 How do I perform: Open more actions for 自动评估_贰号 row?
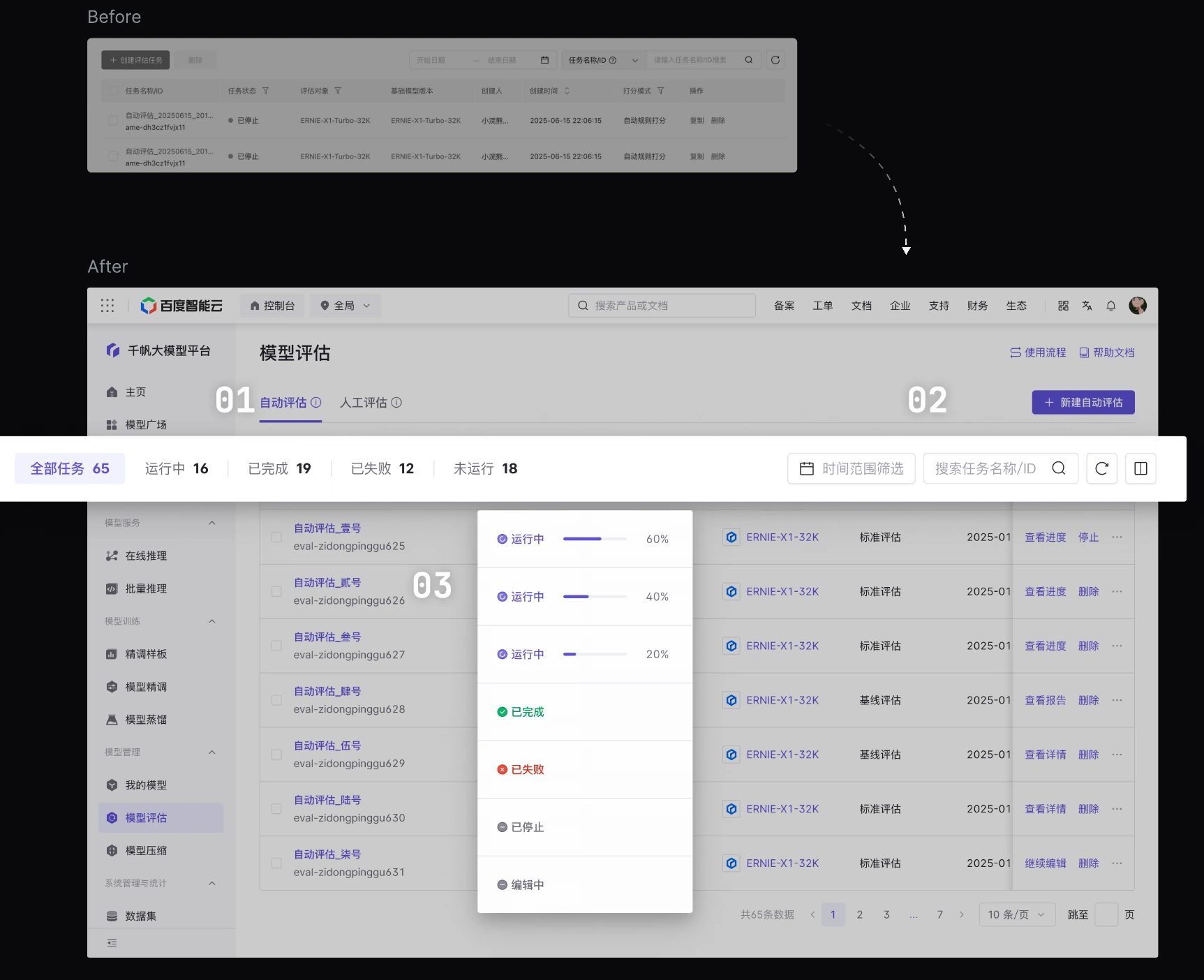1117,591
